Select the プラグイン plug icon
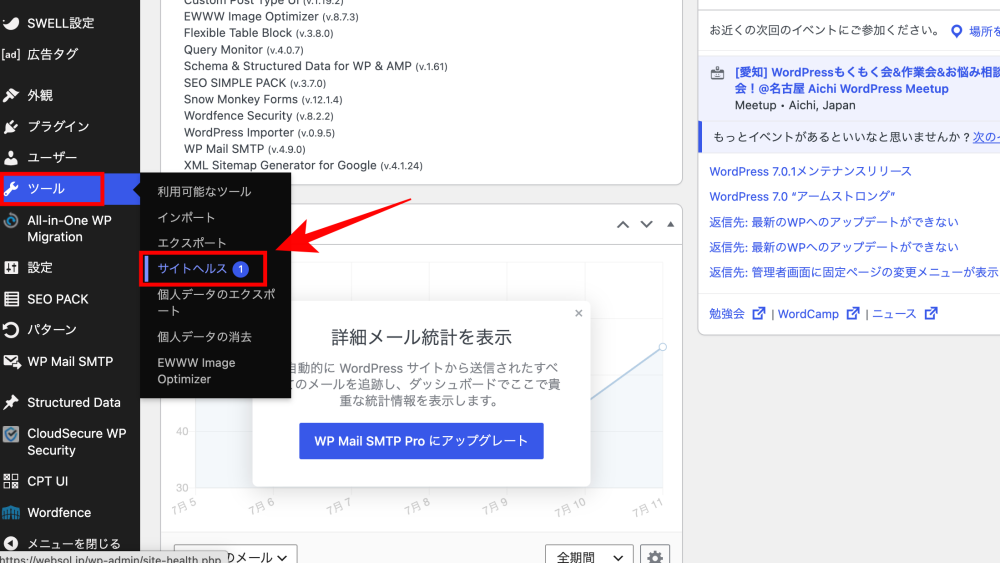This screenshot has height=563, width=1000. tap(11, 126)
